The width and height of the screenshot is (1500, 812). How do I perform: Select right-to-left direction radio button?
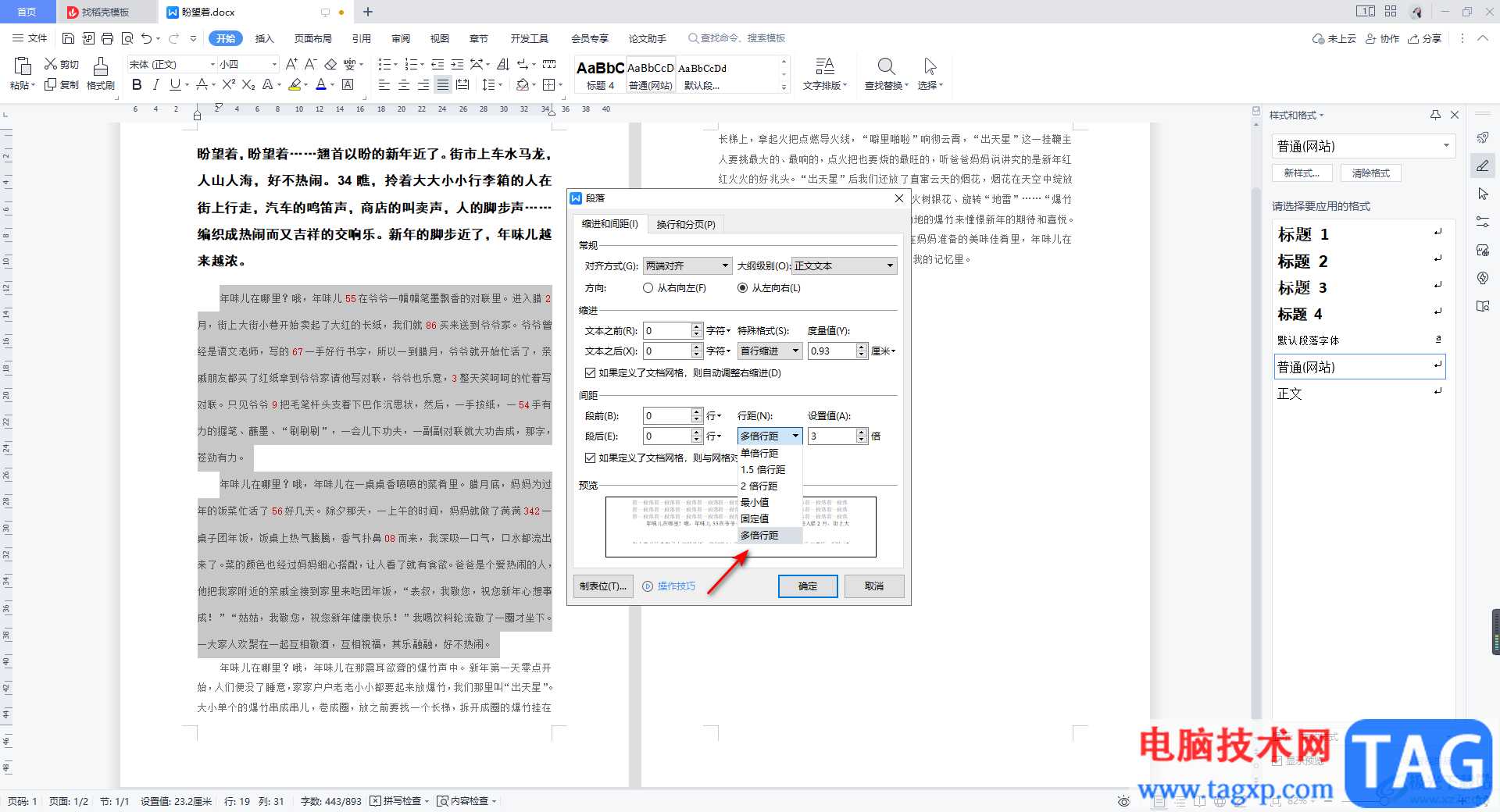click(x=648, y=288)
